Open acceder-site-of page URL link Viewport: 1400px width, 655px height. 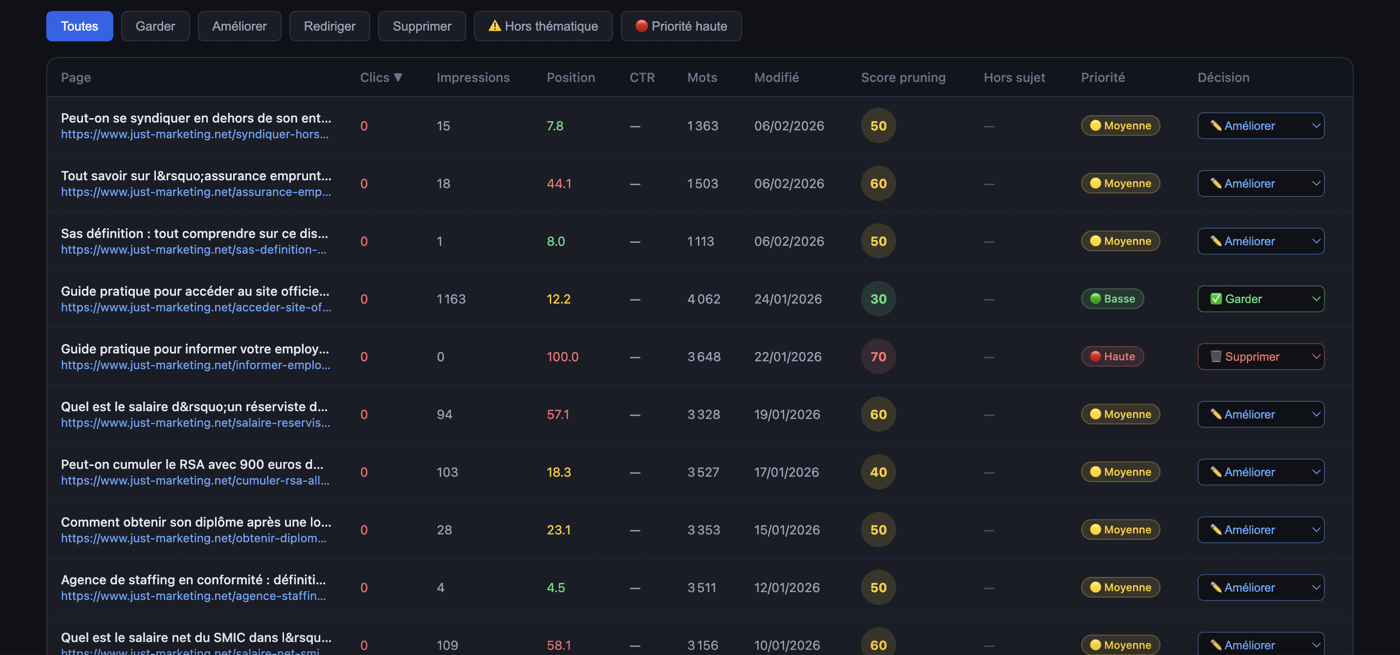(x=196, y=307)
